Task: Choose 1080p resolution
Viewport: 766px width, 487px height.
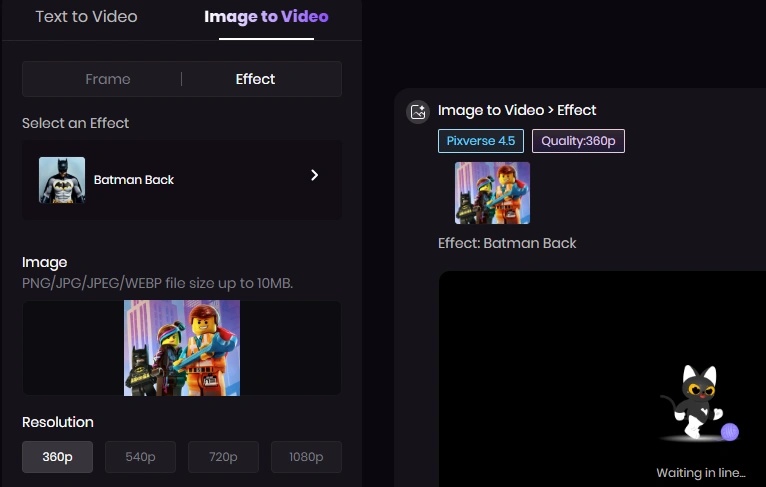Action: 306,457
